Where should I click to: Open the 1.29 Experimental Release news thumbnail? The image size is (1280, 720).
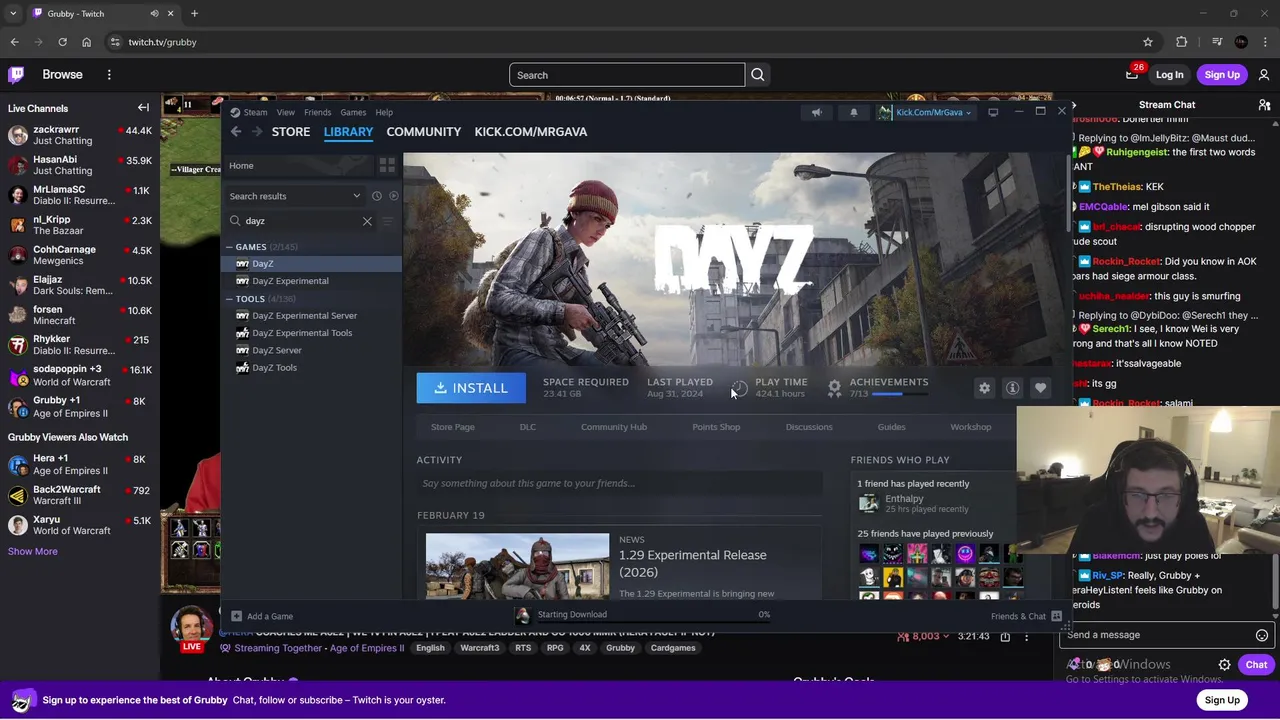[517, 566]
